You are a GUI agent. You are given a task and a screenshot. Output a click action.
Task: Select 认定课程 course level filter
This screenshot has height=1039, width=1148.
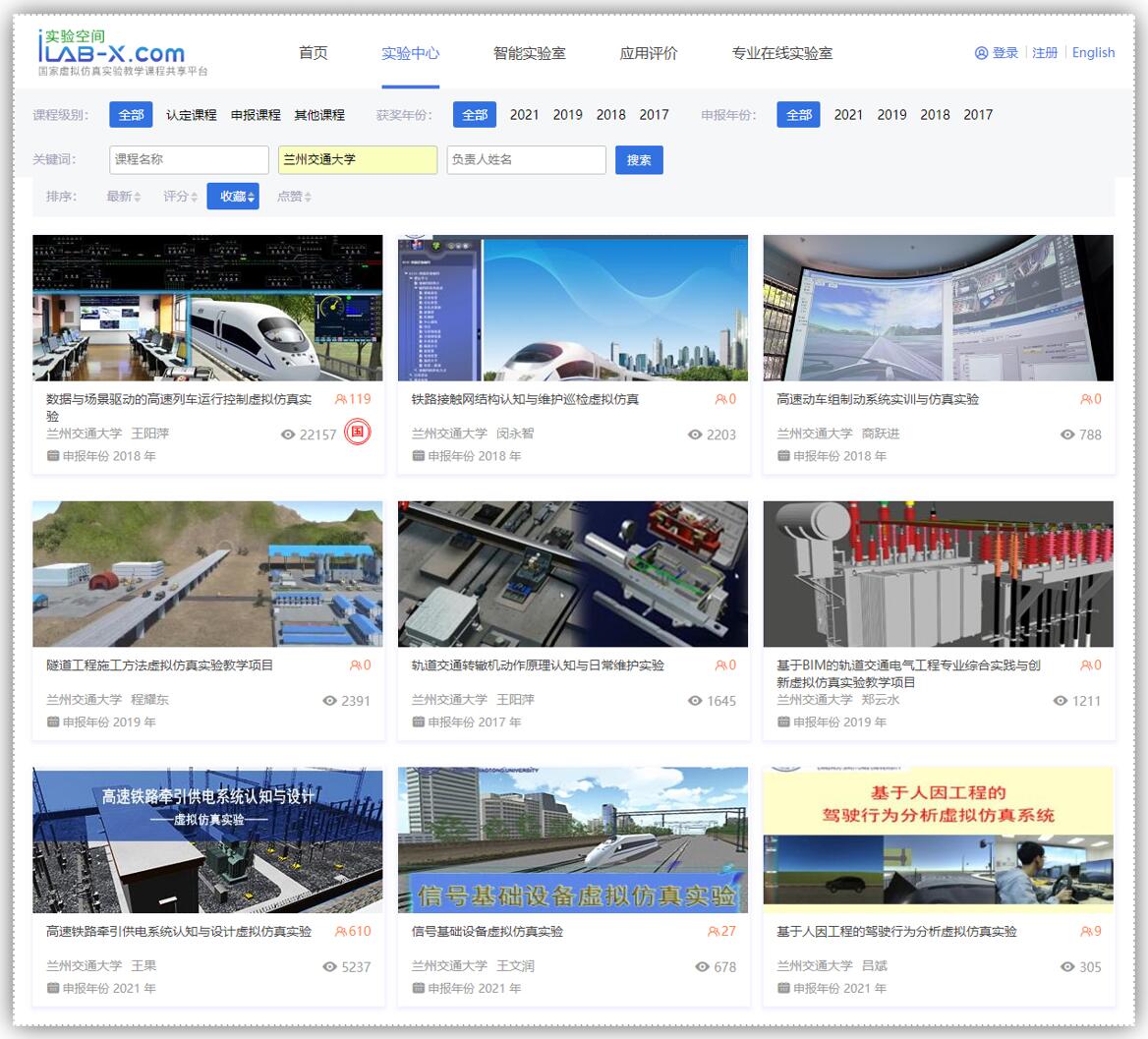pyautogui.click(x=191, y=115)
